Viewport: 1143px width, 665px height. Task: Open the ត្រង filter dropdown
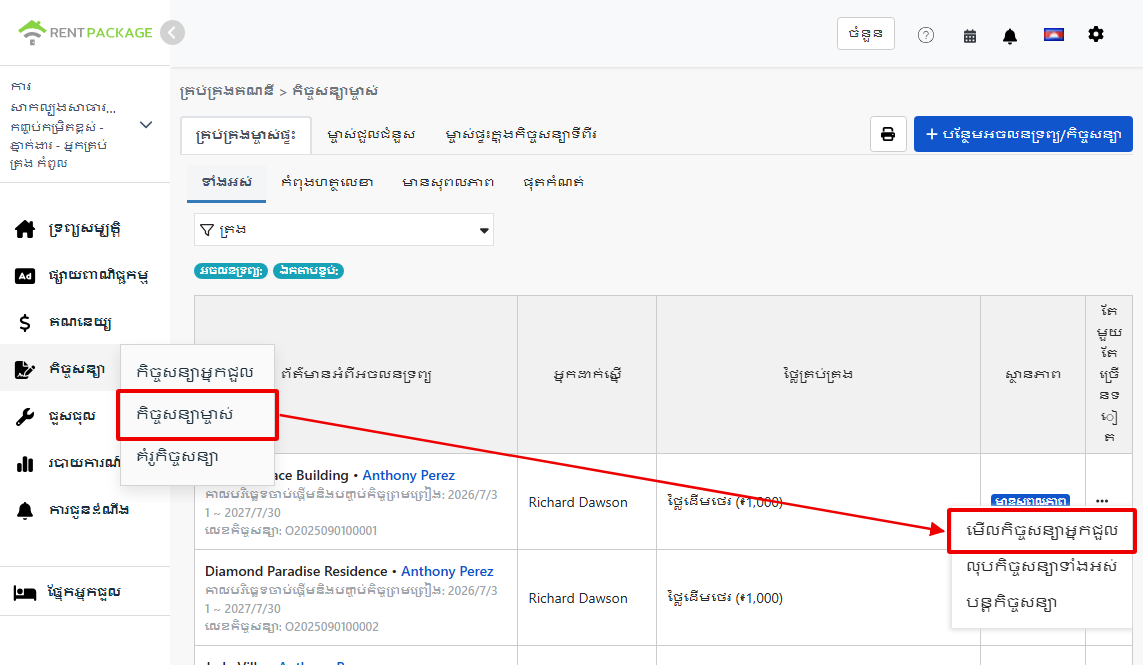[344, 230]
